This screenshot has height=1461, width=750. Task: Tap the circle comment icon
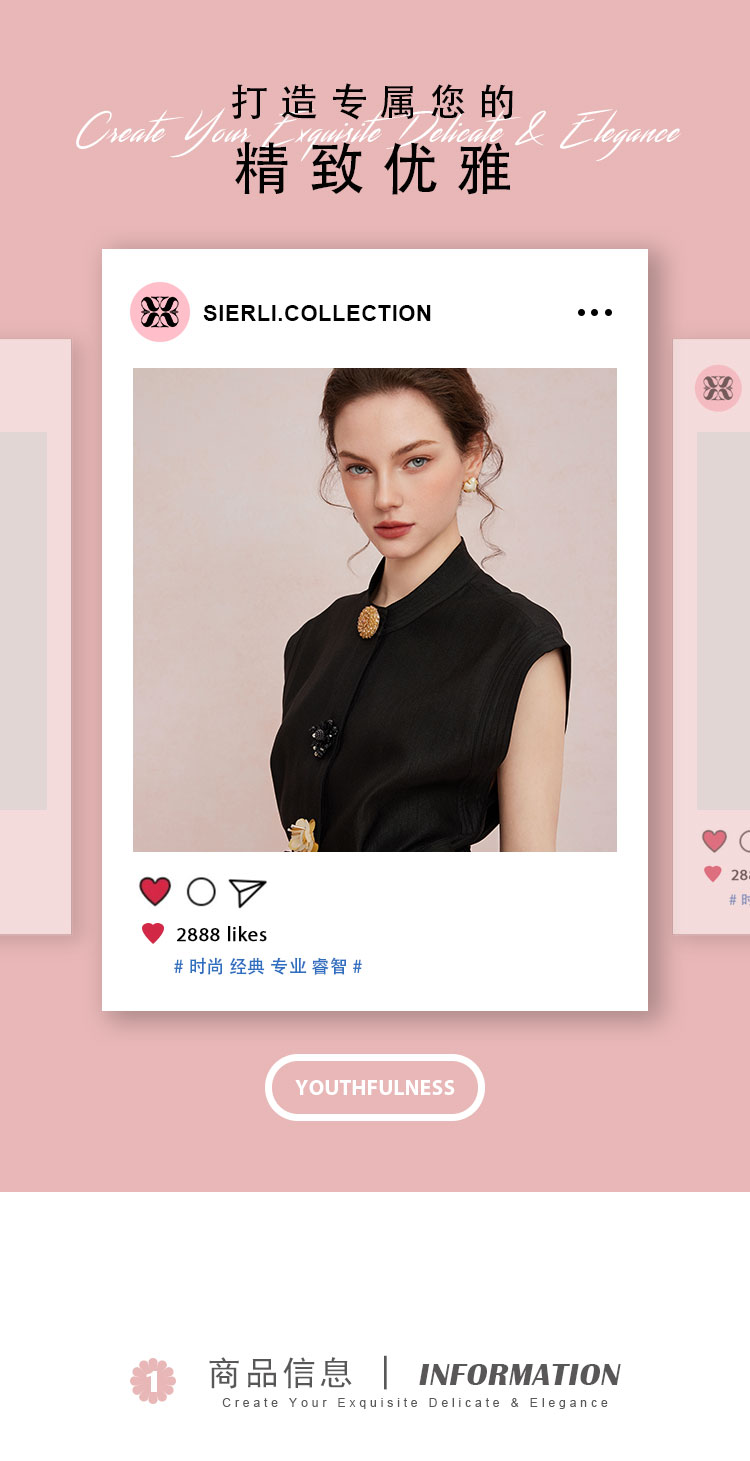(x=201, y=892)
